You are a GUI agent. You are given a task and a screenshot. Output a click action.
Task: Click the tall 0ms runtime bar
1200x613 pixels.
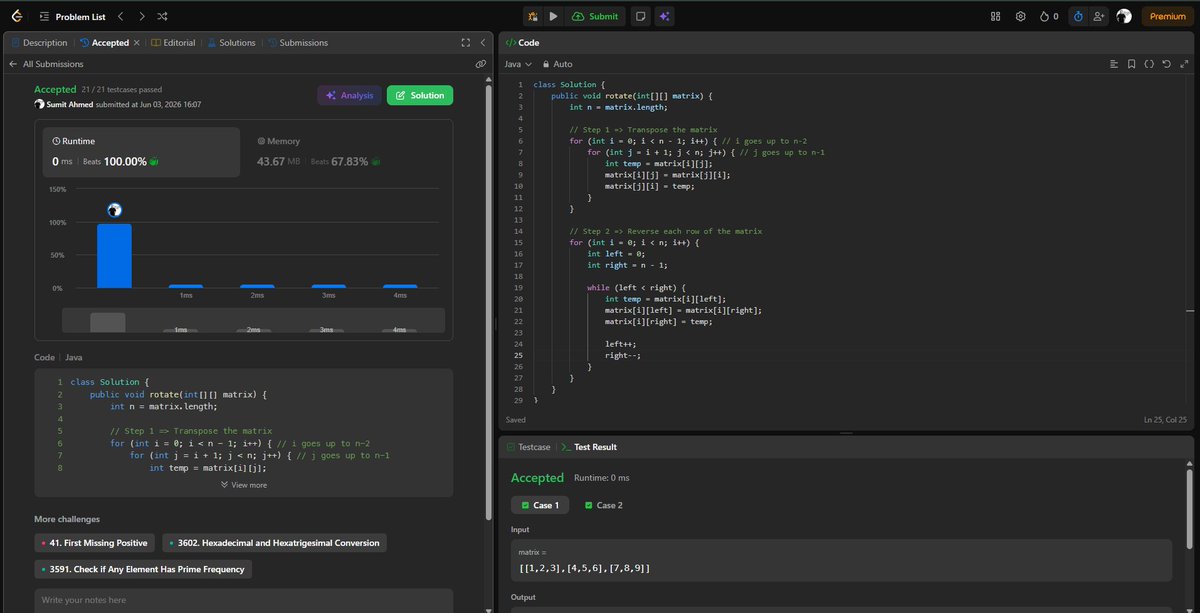coord(114,256)
